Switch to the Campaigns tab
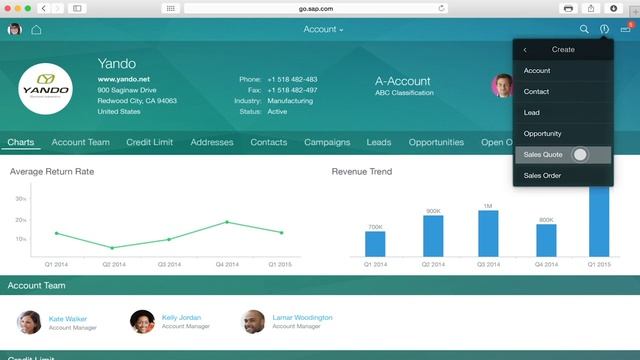Image resolution: width=640 pixels, height=360 pixels. [327, 142]
